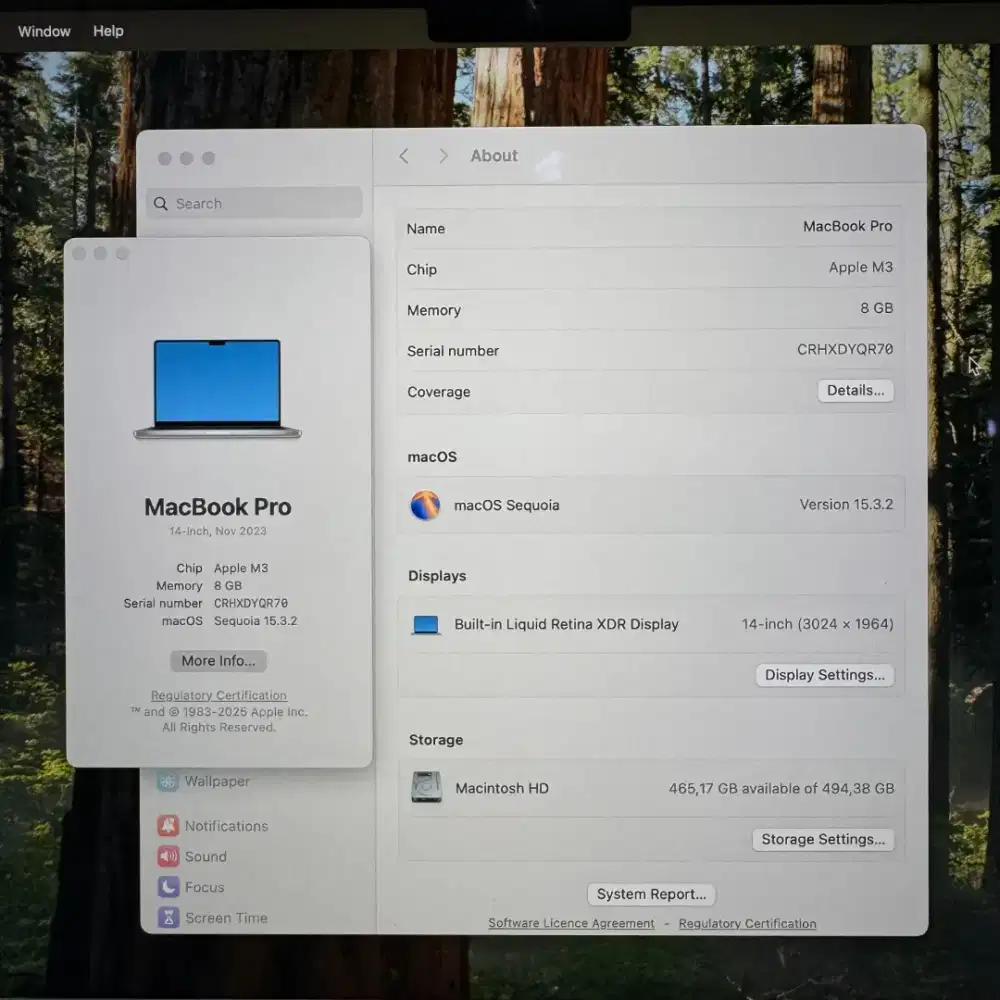1000x1000 pixels.
Task: Click More Info in the About window
Action: tap(218, 661)
